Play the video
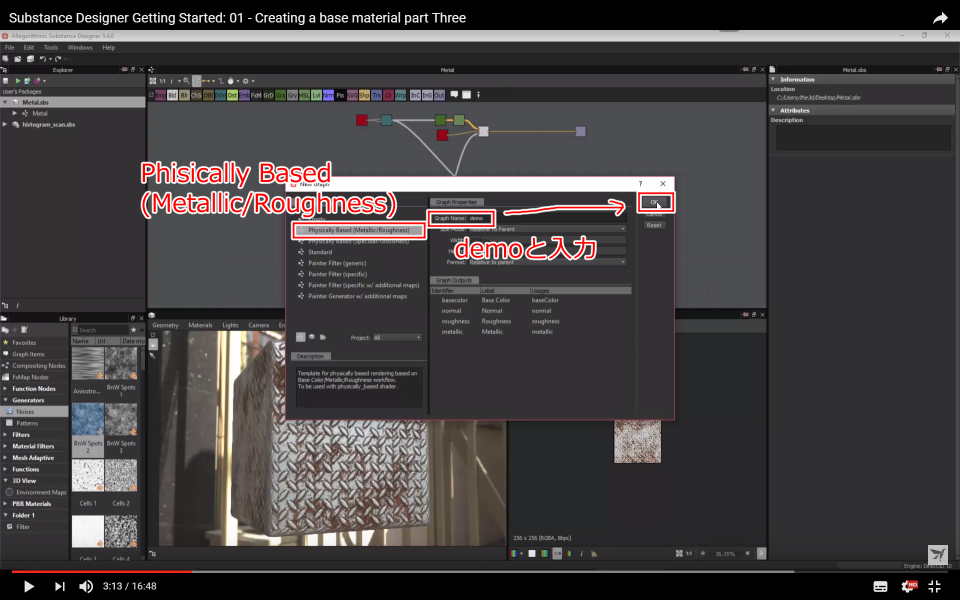Viewport: 960px width, 600px height. [28, 586]
